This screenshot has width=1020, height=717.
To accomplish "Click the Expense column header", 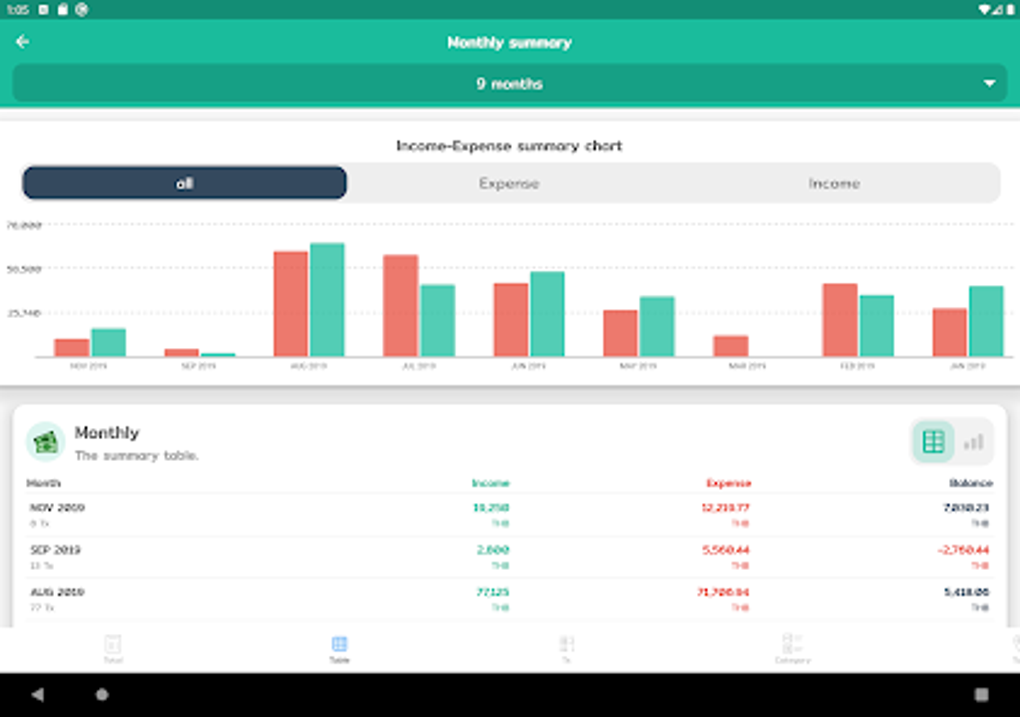I will 727,482.
